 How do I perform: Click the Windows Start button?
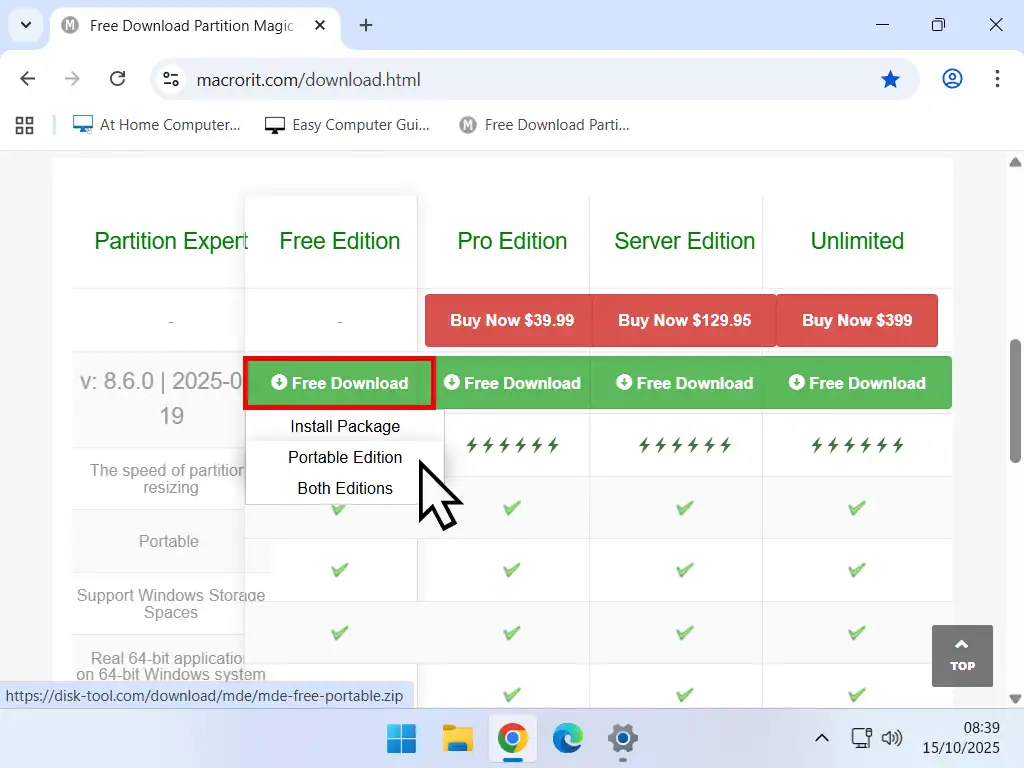click(402, 739)
